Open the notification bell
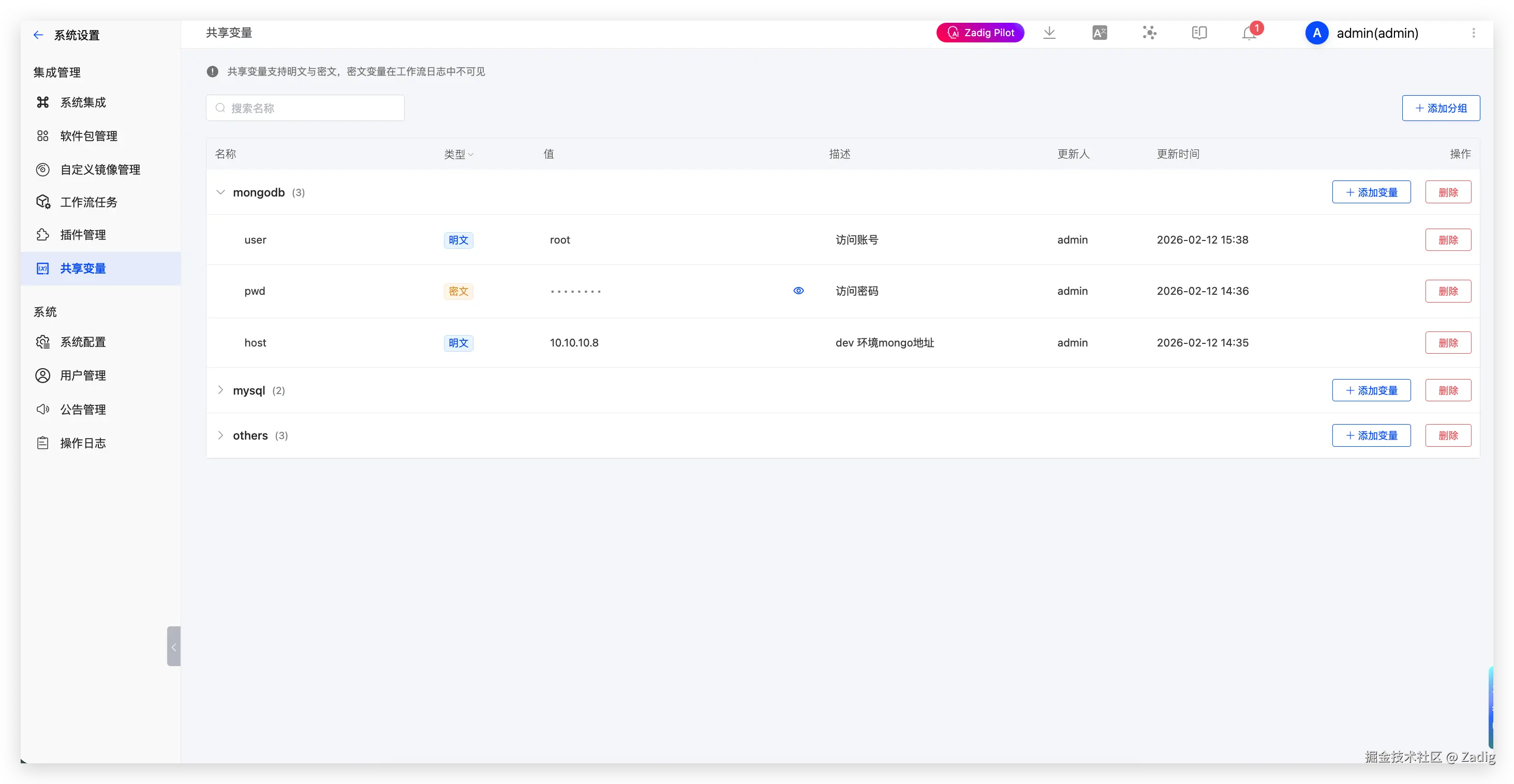Image resolution: width=1514 pixels, height=784 pixels. pos(1249,34)
